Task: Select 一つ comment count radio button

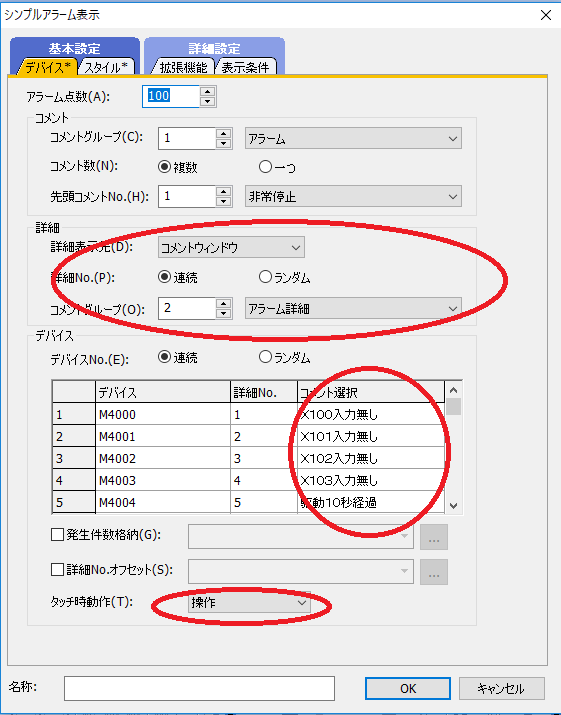Action: [265, 167]
